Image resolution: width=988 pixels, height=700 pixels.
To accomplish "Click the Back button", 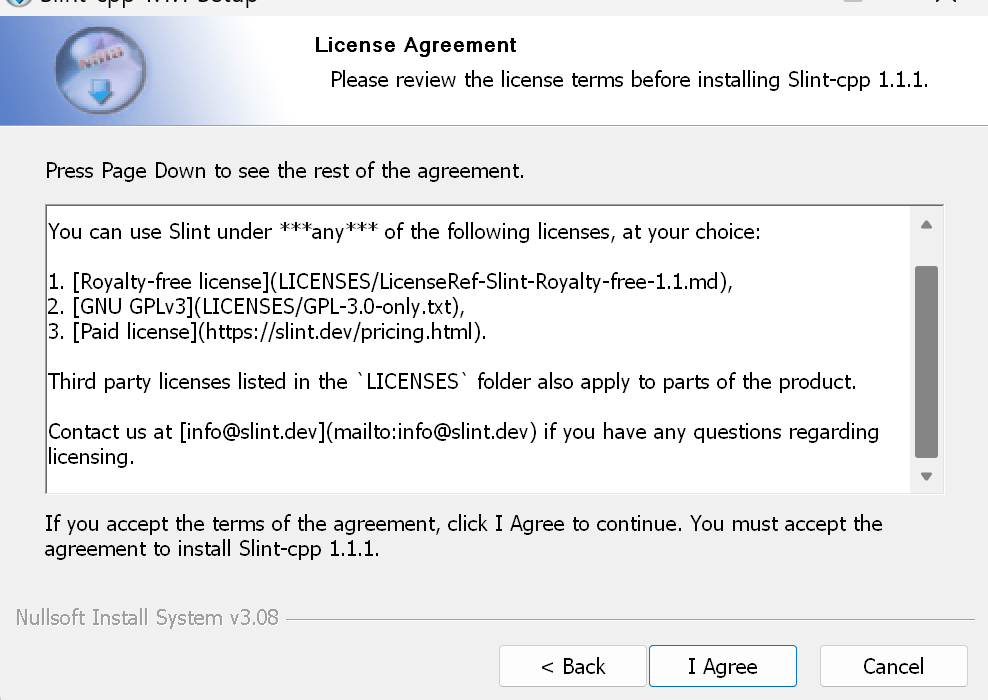I will (572, 666).
